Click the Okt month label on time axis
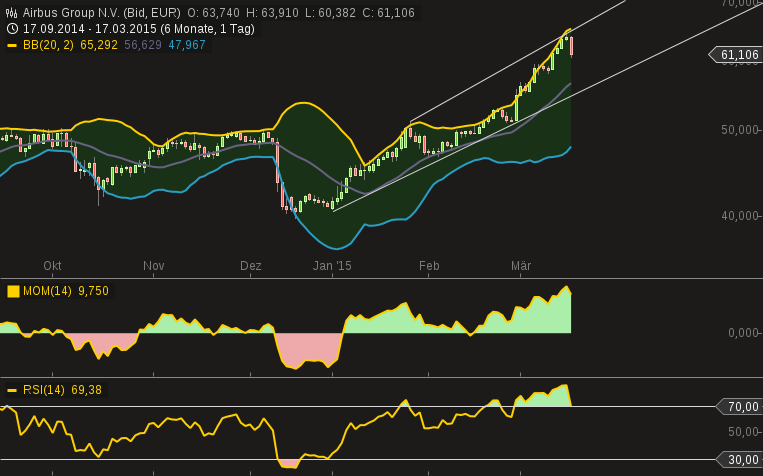The image size is (763, 476). 52,266
